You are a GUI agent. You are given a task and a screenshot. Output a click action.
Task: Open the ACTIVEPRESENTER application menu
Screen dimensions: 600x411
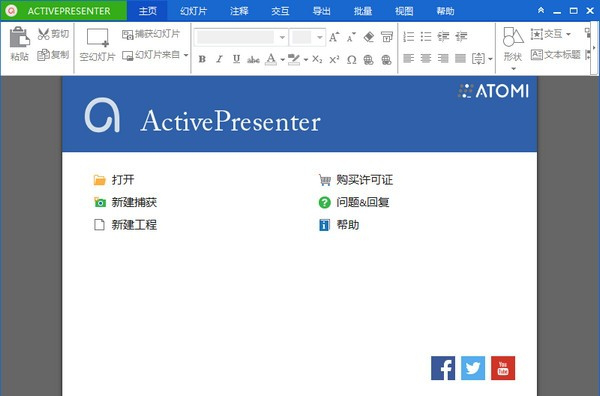tap(64, 11)
